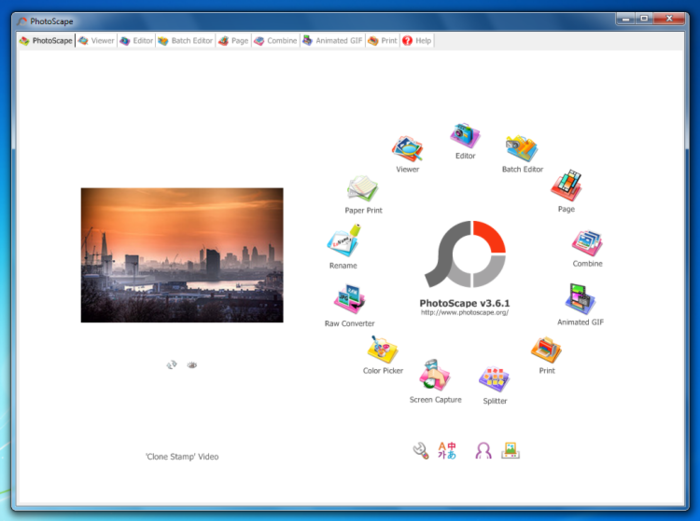Switch to the Page tab
The width and height of the screenshot is (700, 521).
pos(233,41)
